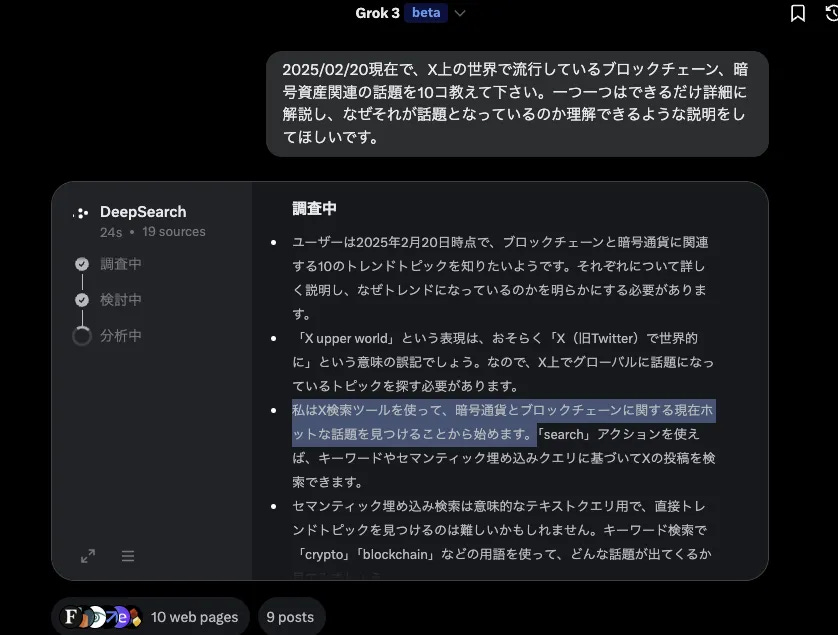Click the DeepSearch heading

point(143,212)
